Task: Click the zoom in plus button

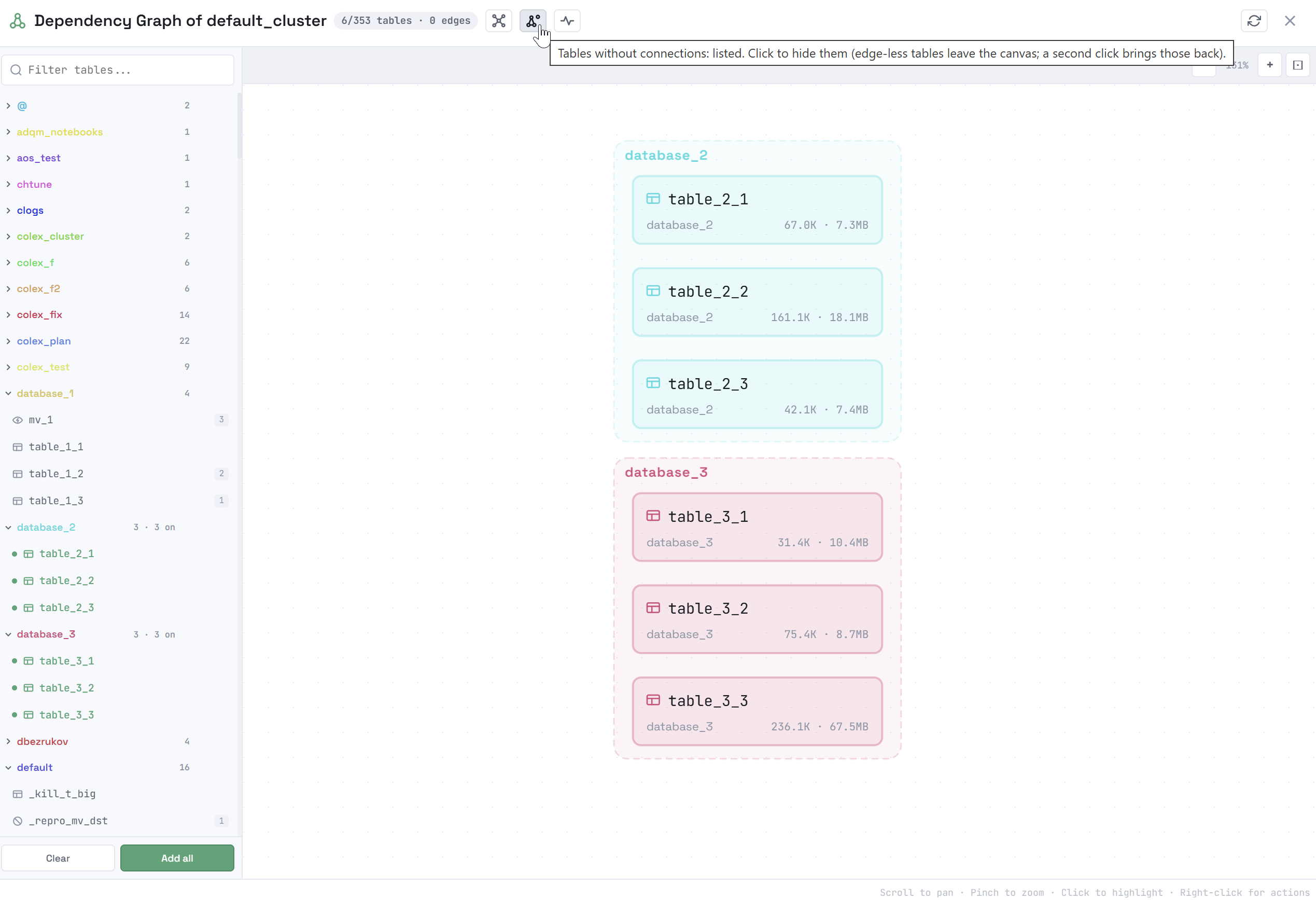Action: point(1269,65)
